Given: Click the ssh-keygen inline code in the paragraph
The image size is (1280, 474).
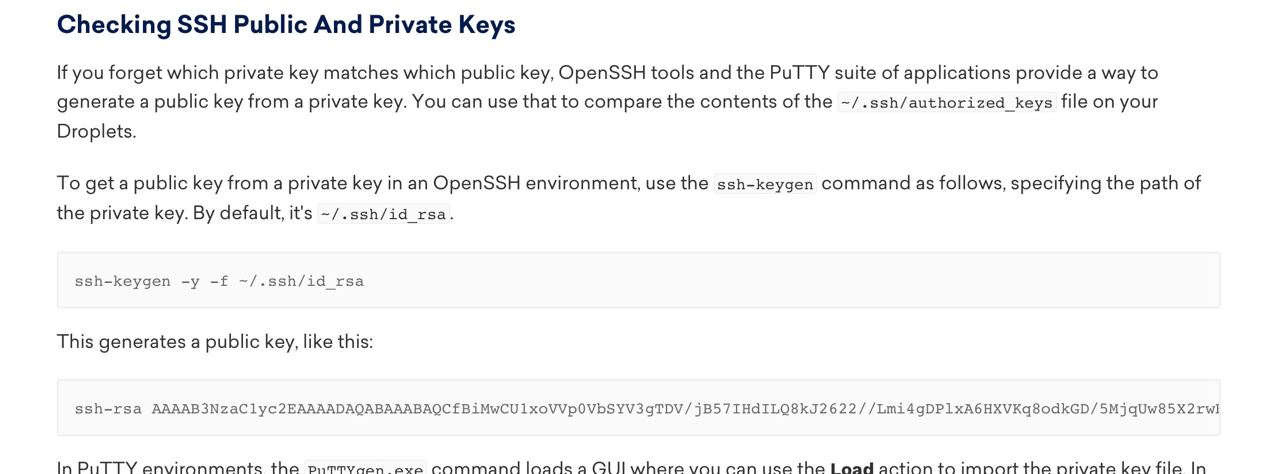Looking at the screenshot, I should (x=765, y=184).
